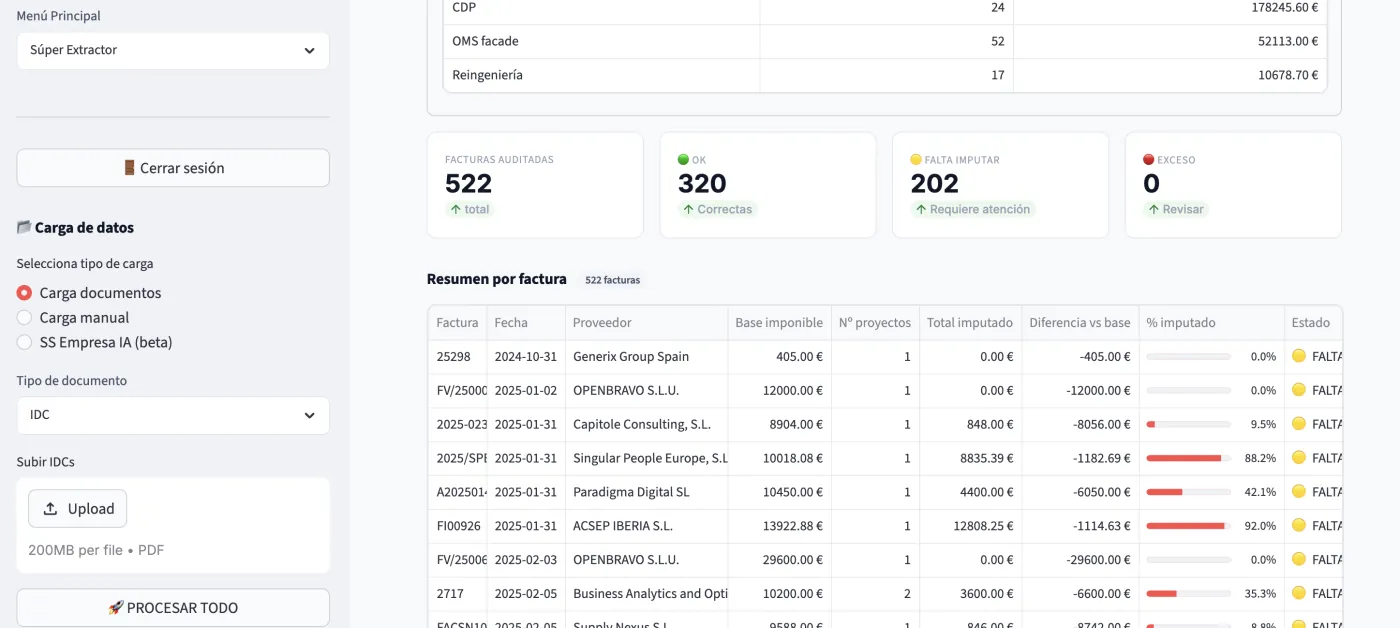Click the 9.5% progress bar
Screen dimensions: 1400x628
pos(1188,424)
